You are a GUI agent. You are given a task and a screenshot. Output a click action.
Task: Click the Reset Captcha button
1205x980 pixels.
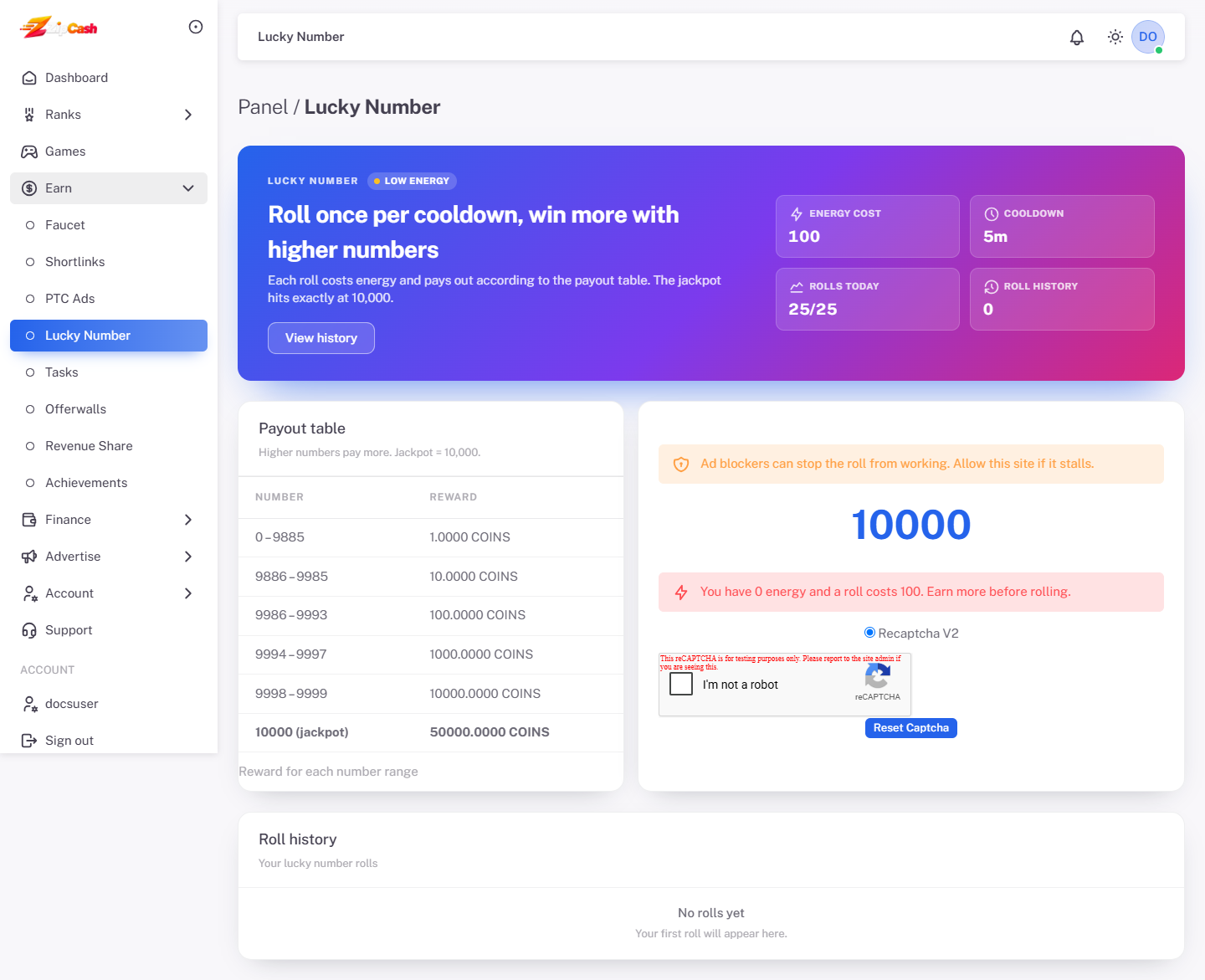[911, 728]
